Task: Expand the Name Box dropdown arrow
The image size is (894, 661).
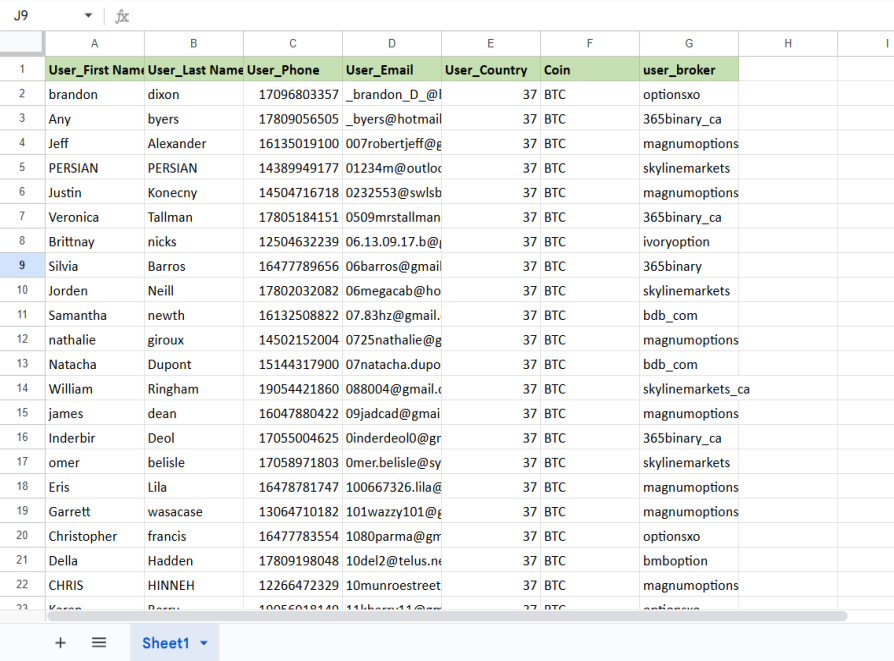Action: click(x=88, y=16)
